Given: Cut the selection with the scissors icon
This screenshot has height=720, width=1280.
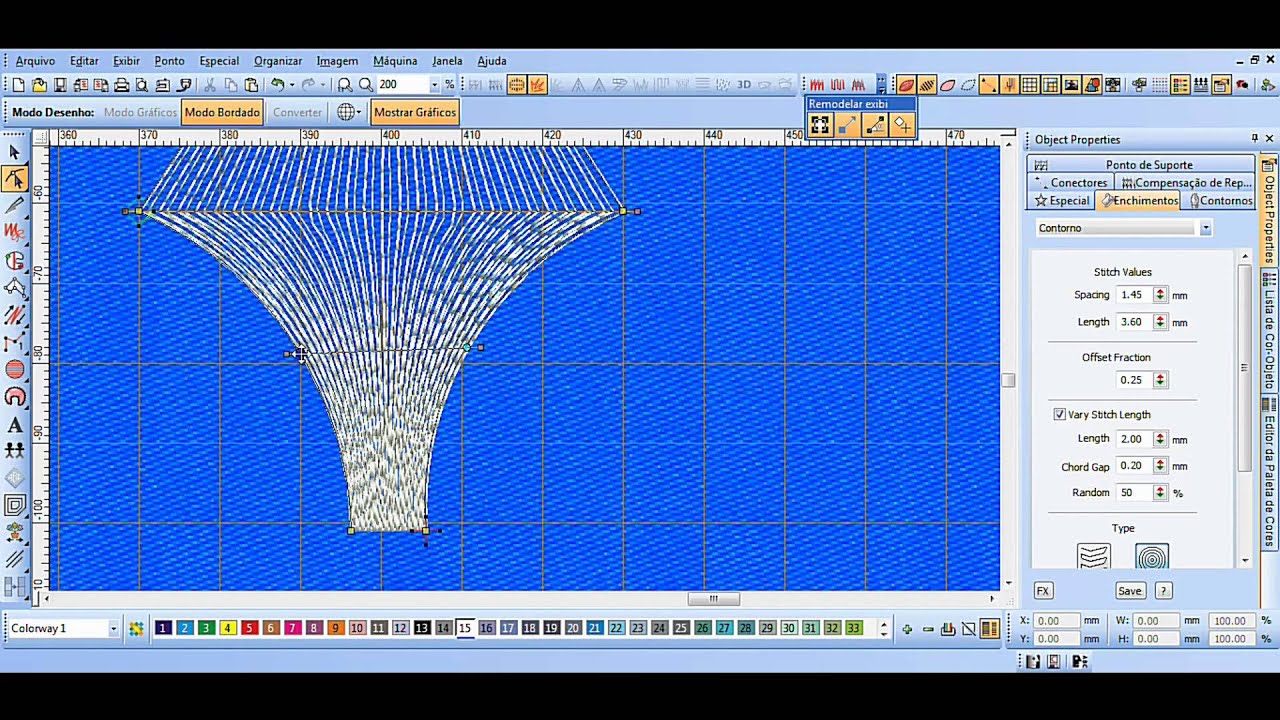Looking at the screenshot, I should [210, 85].
